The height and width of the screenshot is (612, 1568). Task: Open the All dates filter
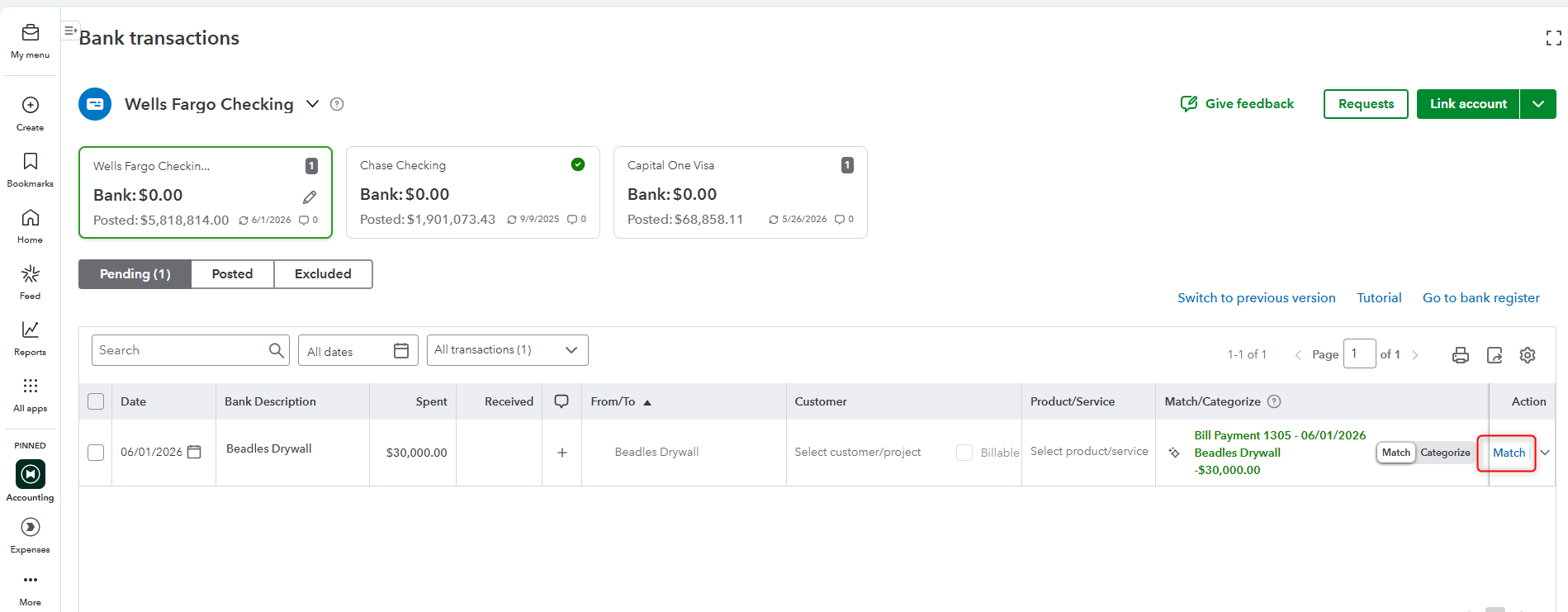point(358,350)
